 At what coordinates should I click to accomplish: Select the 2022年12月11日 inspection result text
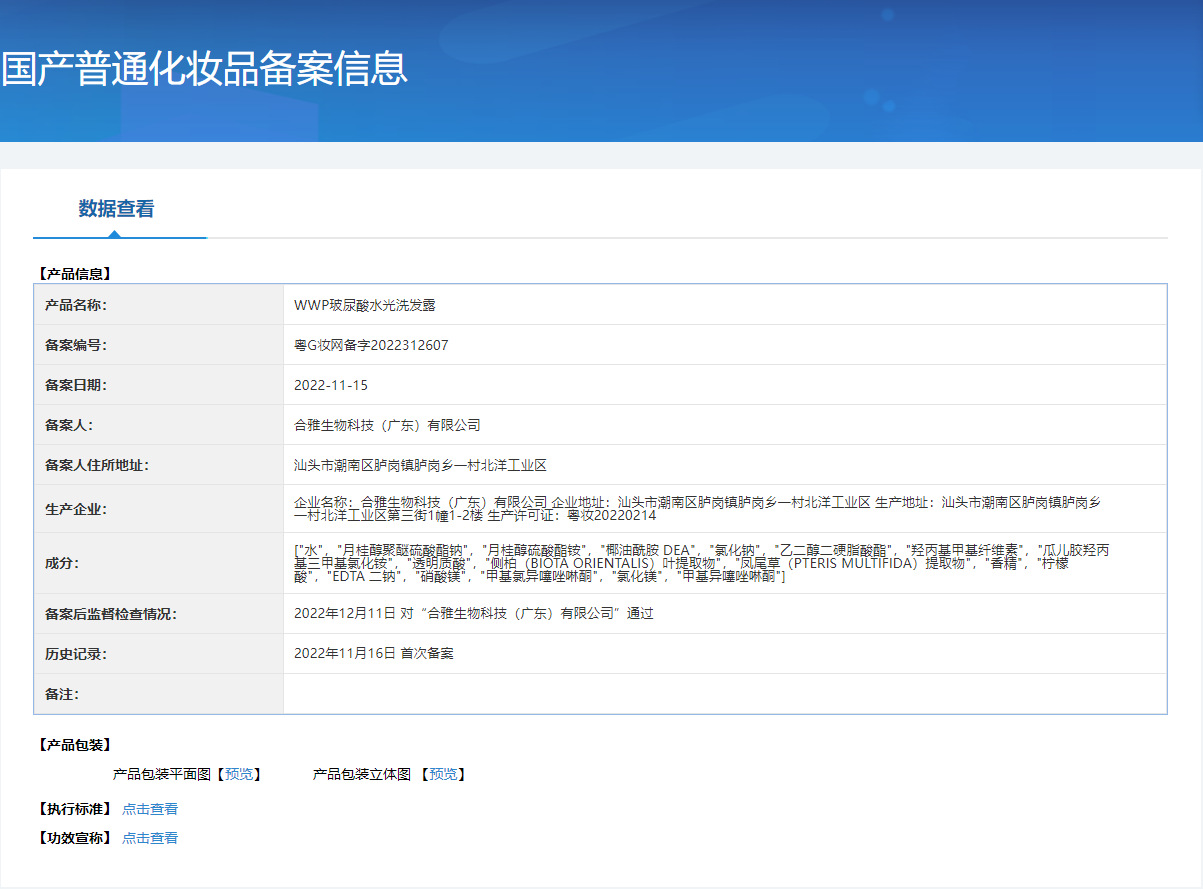coord(473,614)
